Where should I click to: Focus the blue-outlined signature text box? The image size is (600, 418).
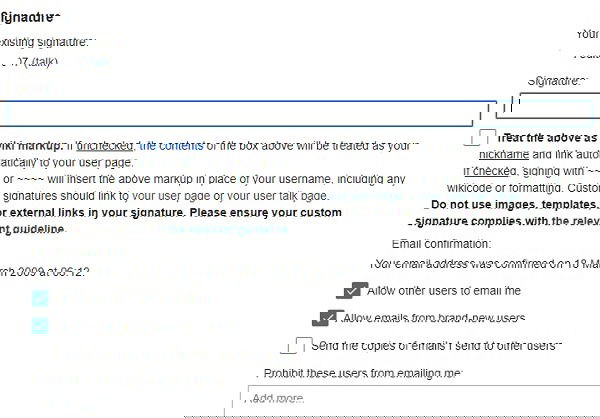click(x=249, y=113)
